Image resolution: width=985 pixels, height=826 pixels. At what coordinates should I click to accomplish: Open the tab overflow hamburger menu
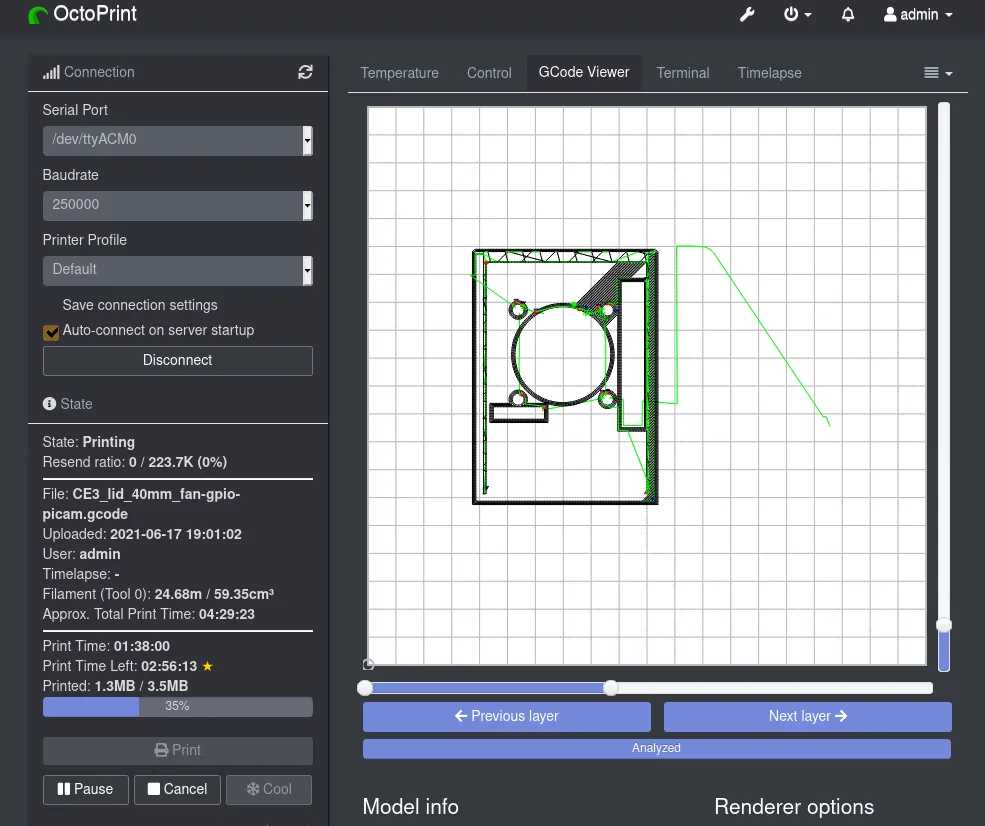tap(936, 72)
